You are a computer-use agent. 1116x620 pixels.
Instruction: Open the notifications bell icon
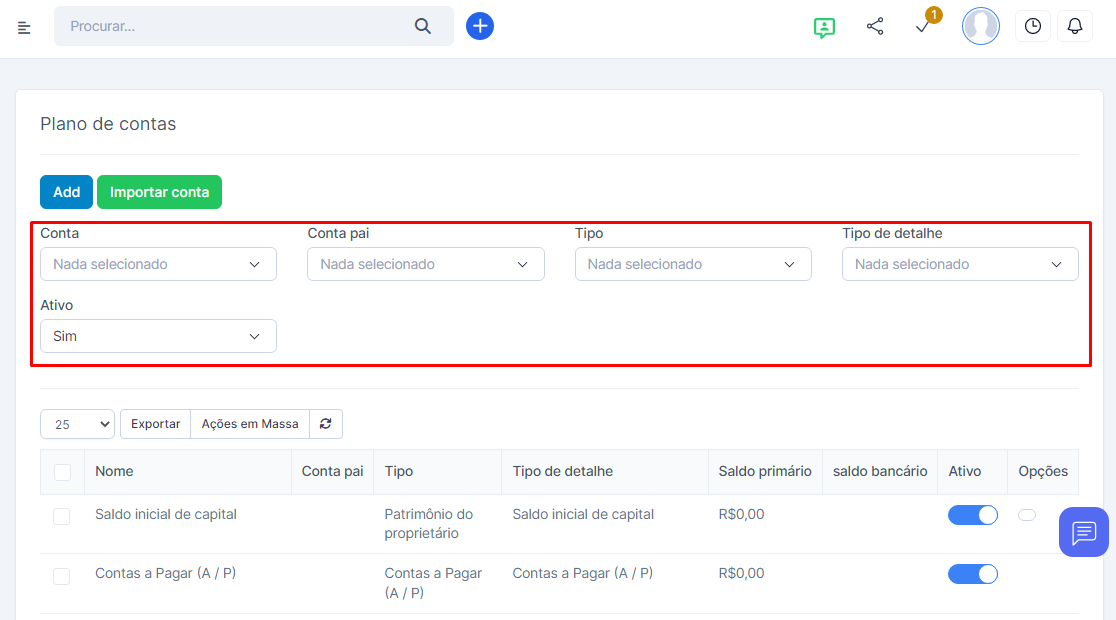coord(1075,27)
